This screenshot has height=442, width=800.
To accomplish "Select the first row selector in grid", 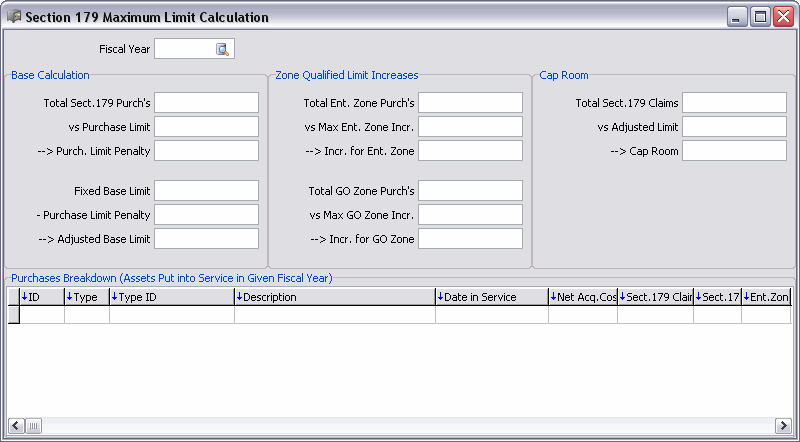I will (13, 315).
